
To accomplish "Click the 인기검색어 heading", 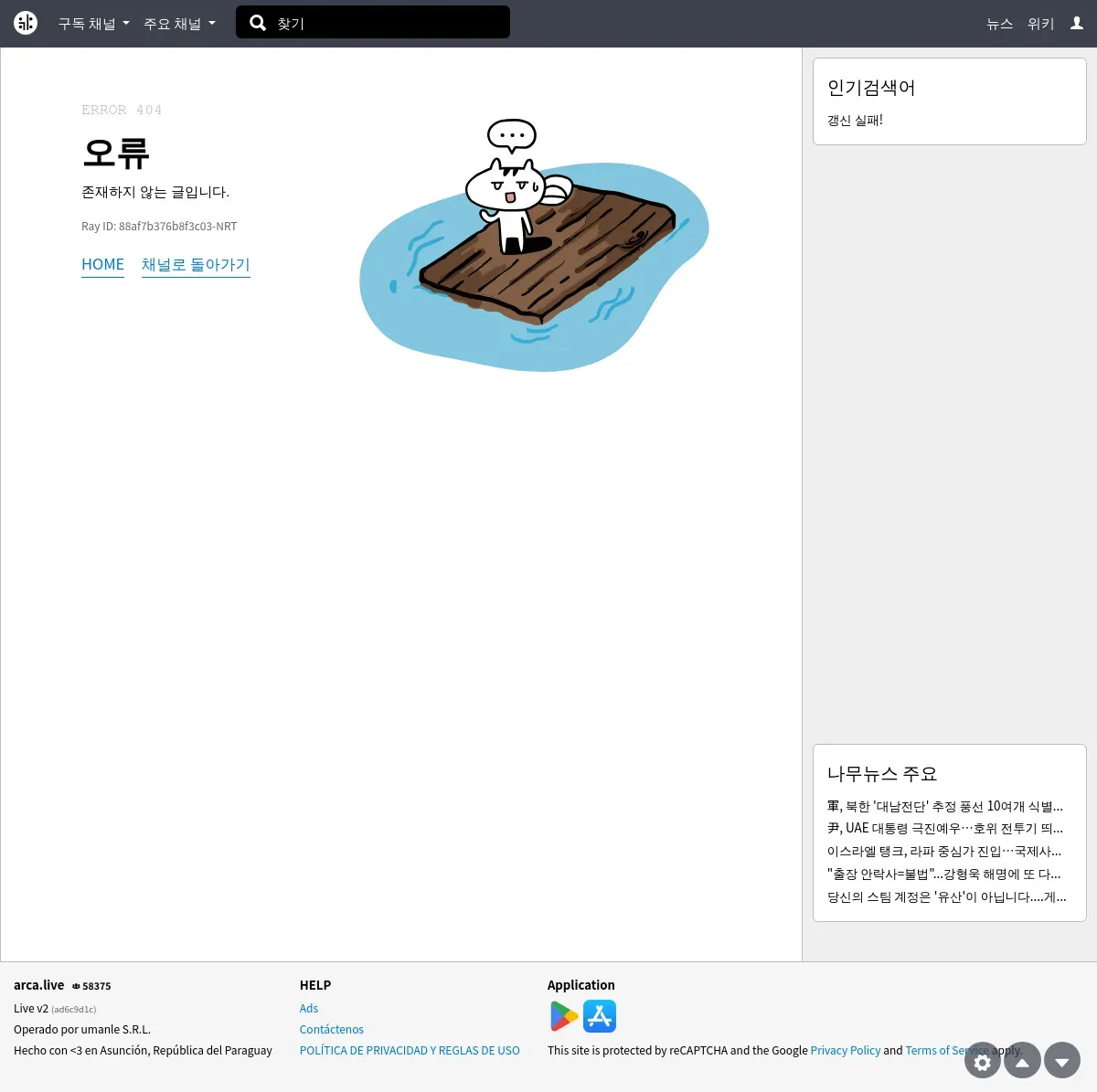I will coord(871,88).
